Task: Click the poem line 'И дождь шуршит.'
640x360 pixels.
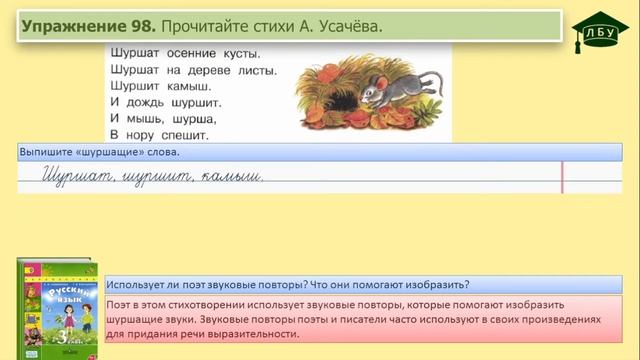Action: (166, 102)
